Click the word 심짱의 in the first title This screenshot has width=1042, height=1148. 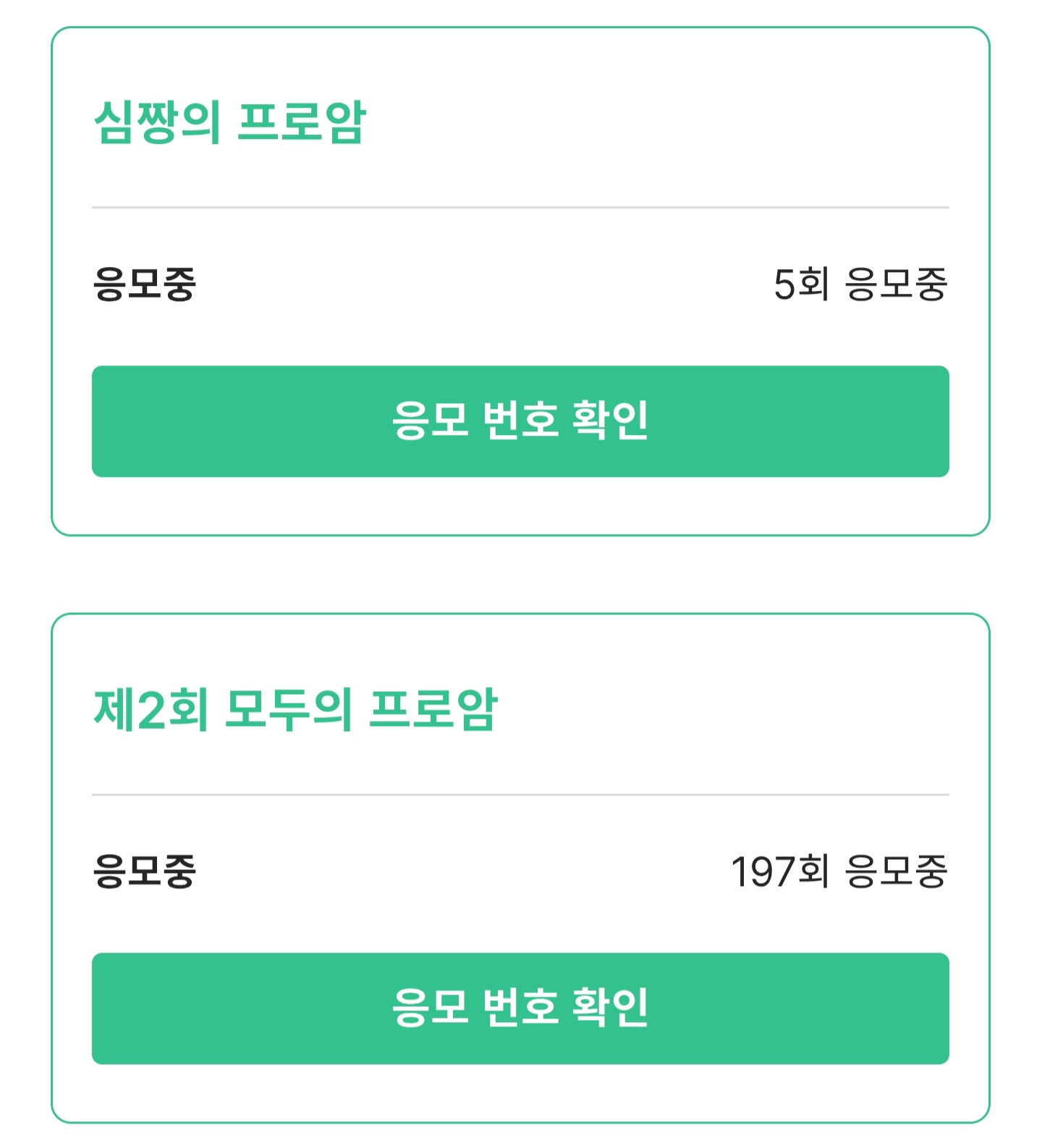pos(158,122)
